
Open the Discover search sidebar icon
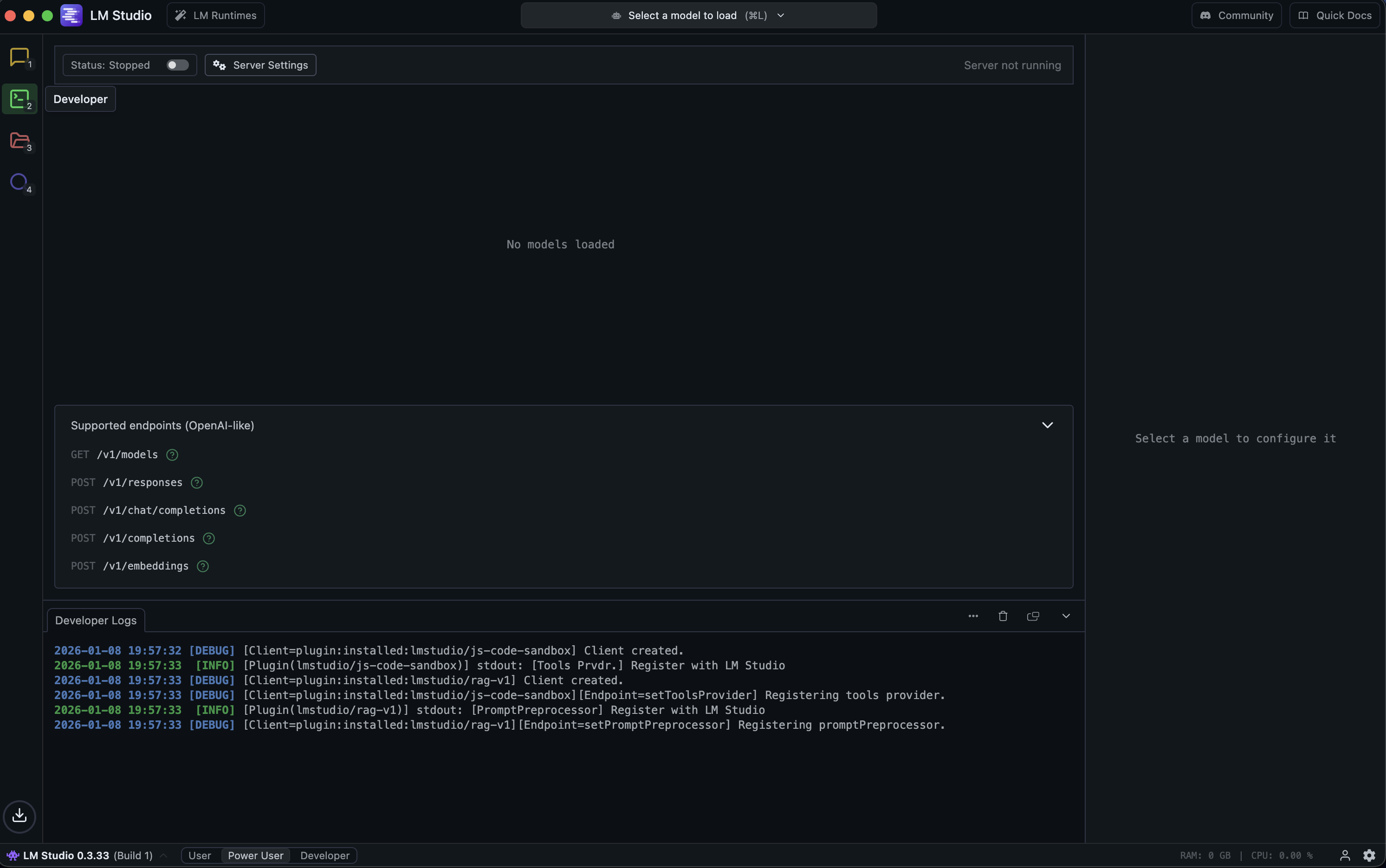[19, 182]
